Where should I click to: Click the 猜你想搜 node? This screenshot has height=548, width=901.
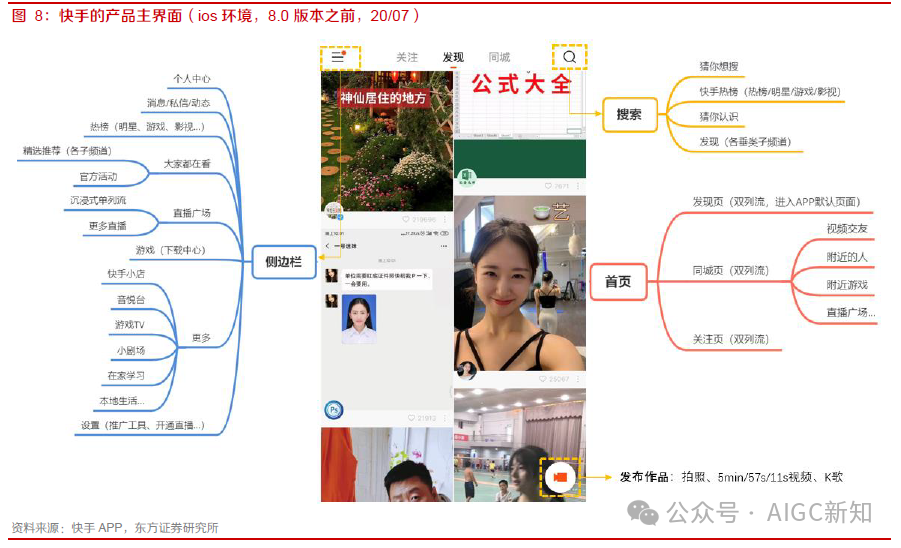719,66
